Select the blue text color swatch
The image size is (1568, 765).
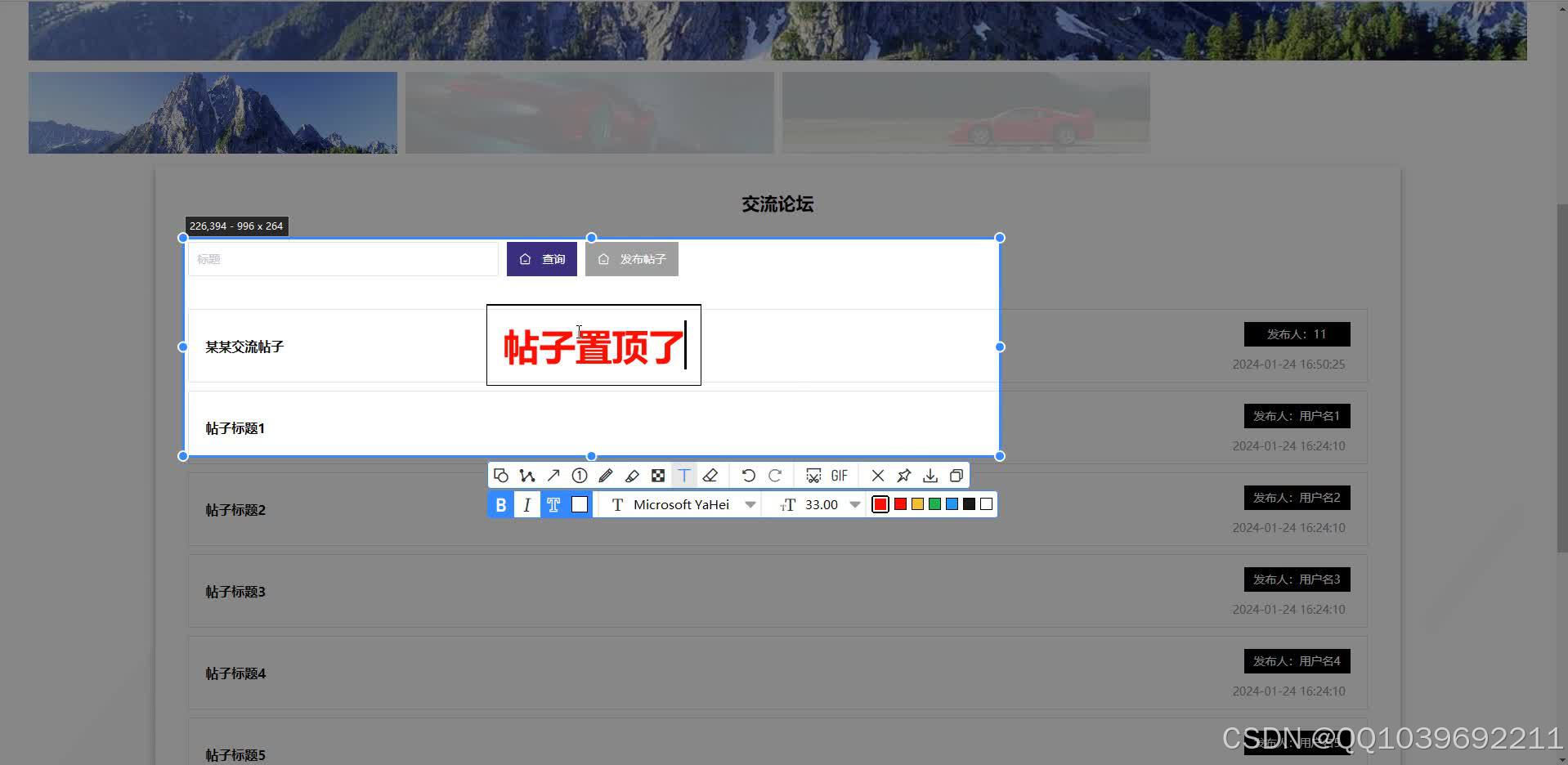(951, 504)
